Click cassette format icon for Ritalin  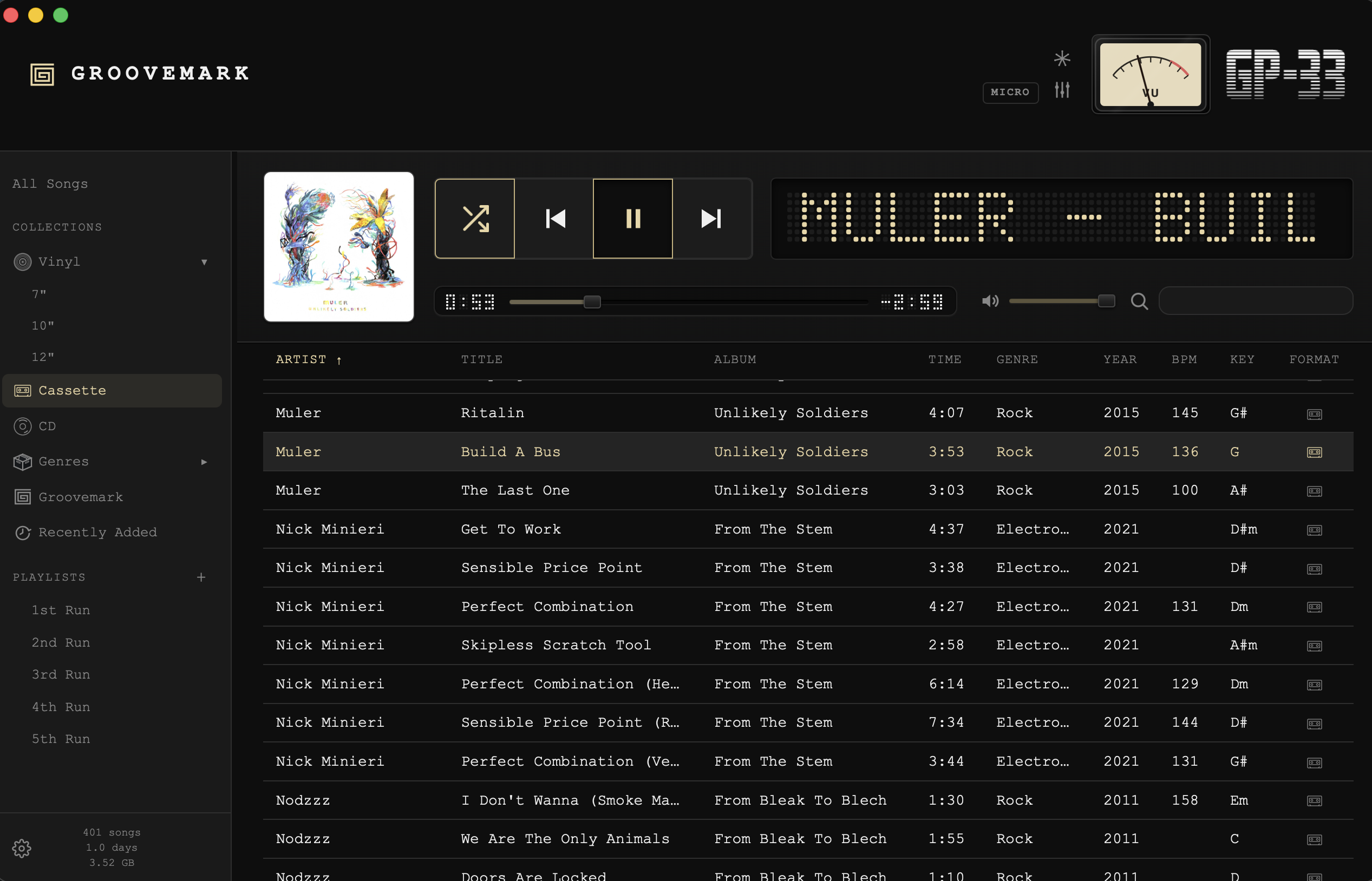1314,414
